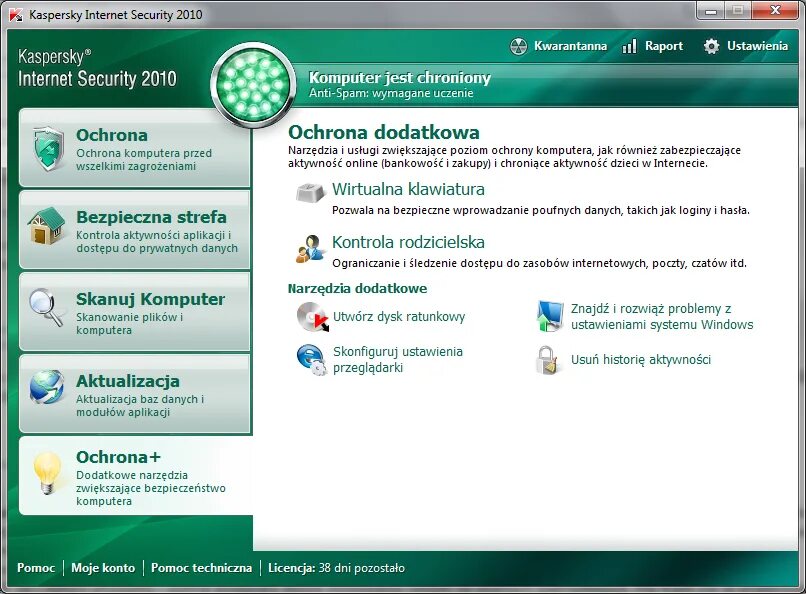Viewport: 806px width, 594px height.
Task: Click the padlock activity history icon
Action: coord(547,360)
